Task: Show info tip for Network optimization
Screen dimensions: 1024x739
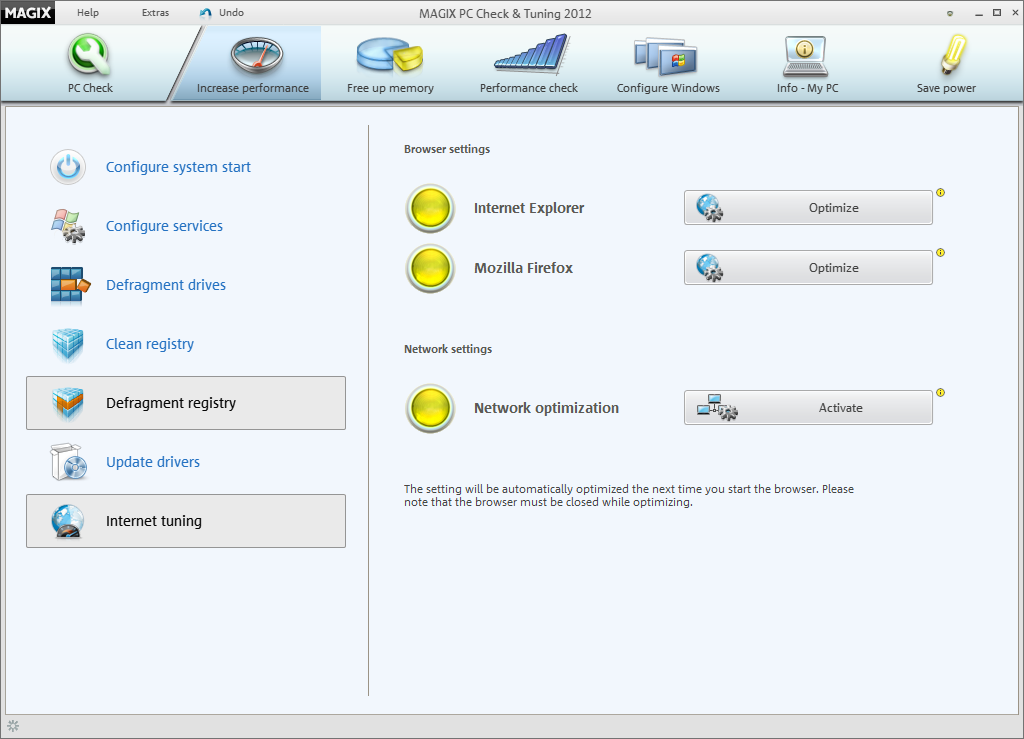Action: (x=940, y=392)
